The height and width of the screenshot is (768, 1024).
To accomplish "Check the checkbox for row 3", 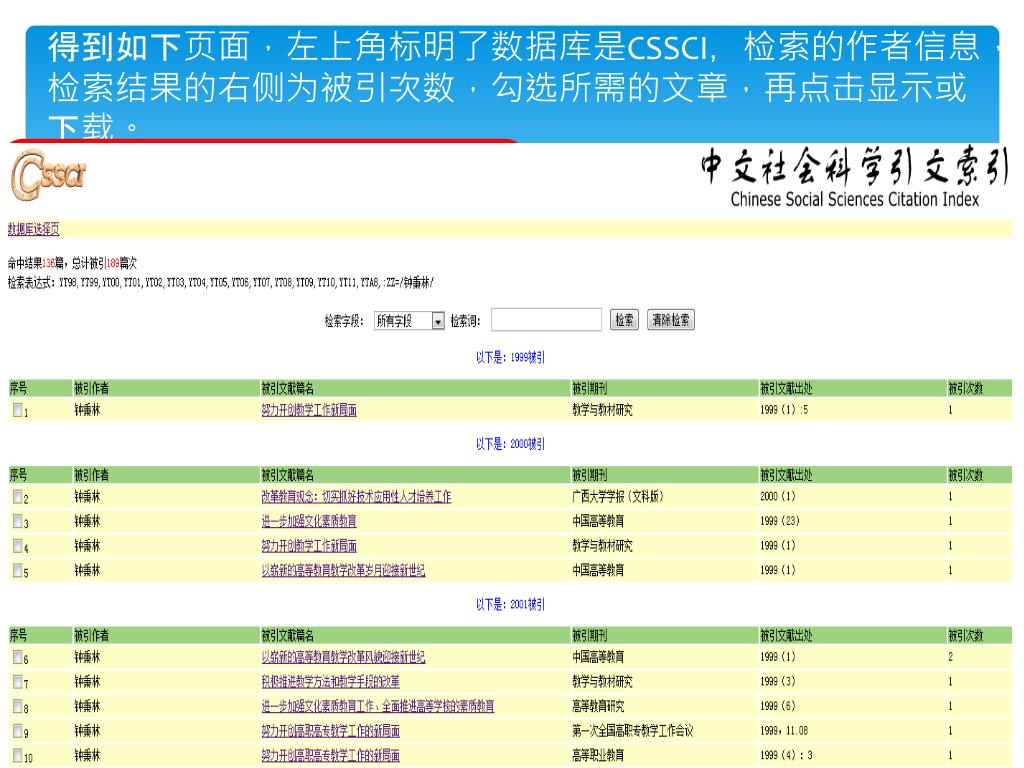I will coord(18,521).
